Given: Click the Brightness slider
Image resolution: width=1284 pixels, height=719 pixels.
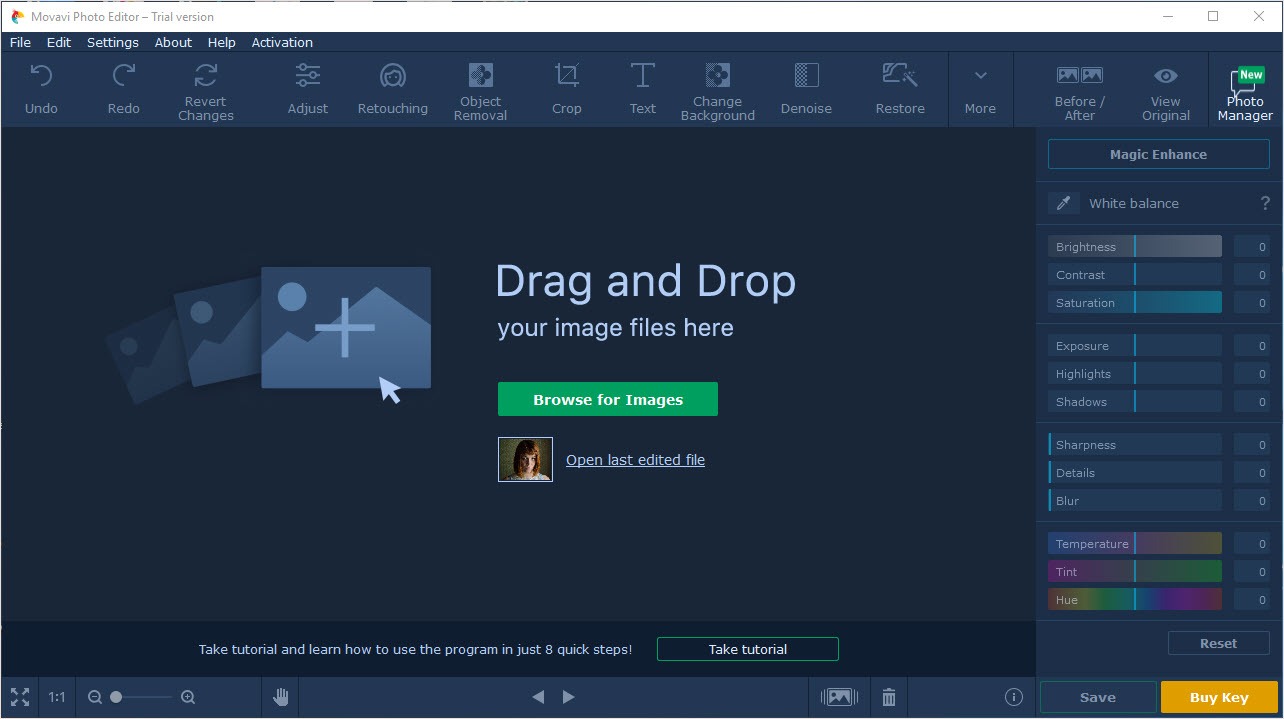Looking at the screenshot, I should pos(1135,246).
